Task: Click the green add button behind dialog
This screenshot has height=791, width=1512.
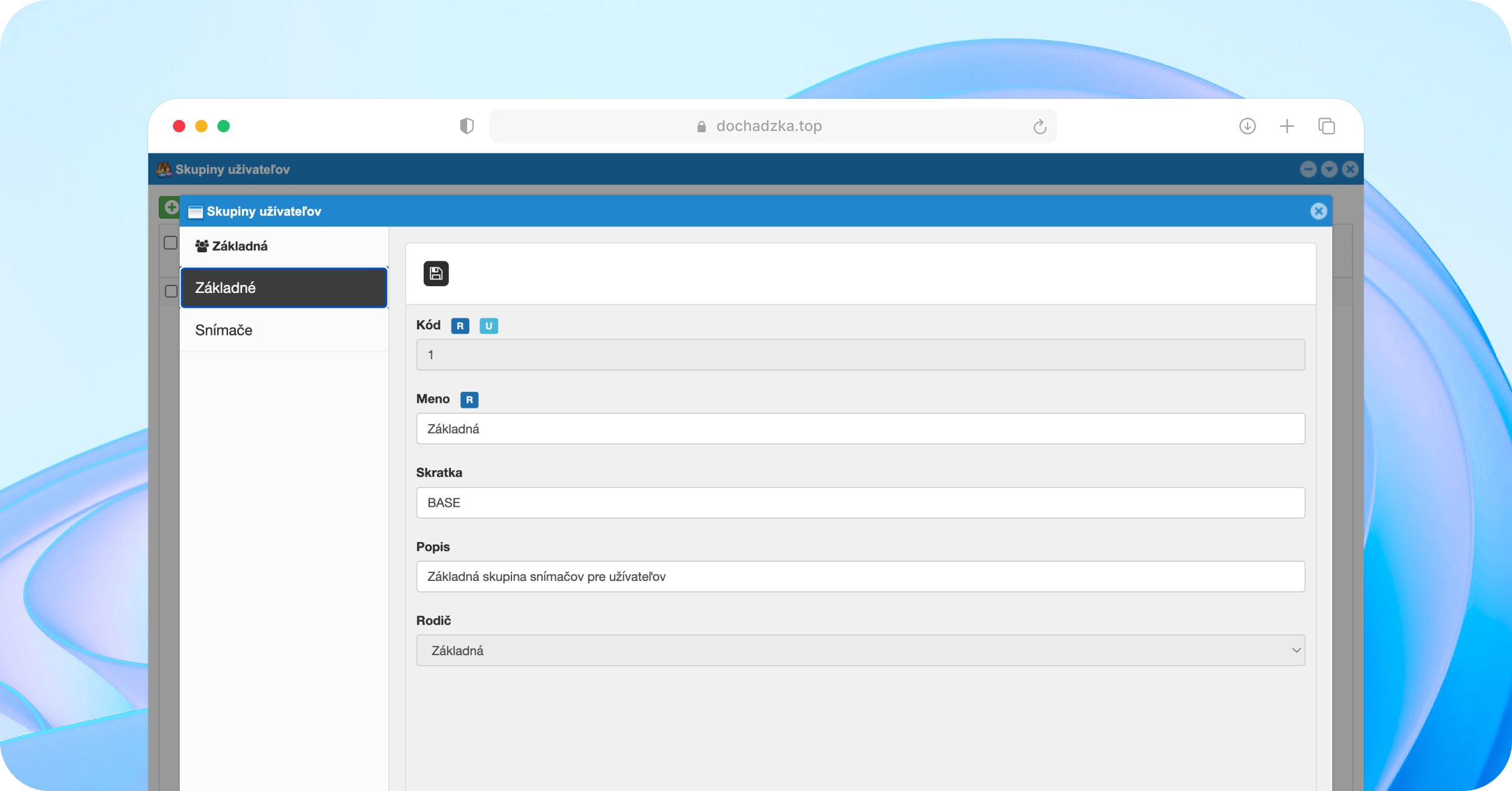Action: click(x=169, y=207)
